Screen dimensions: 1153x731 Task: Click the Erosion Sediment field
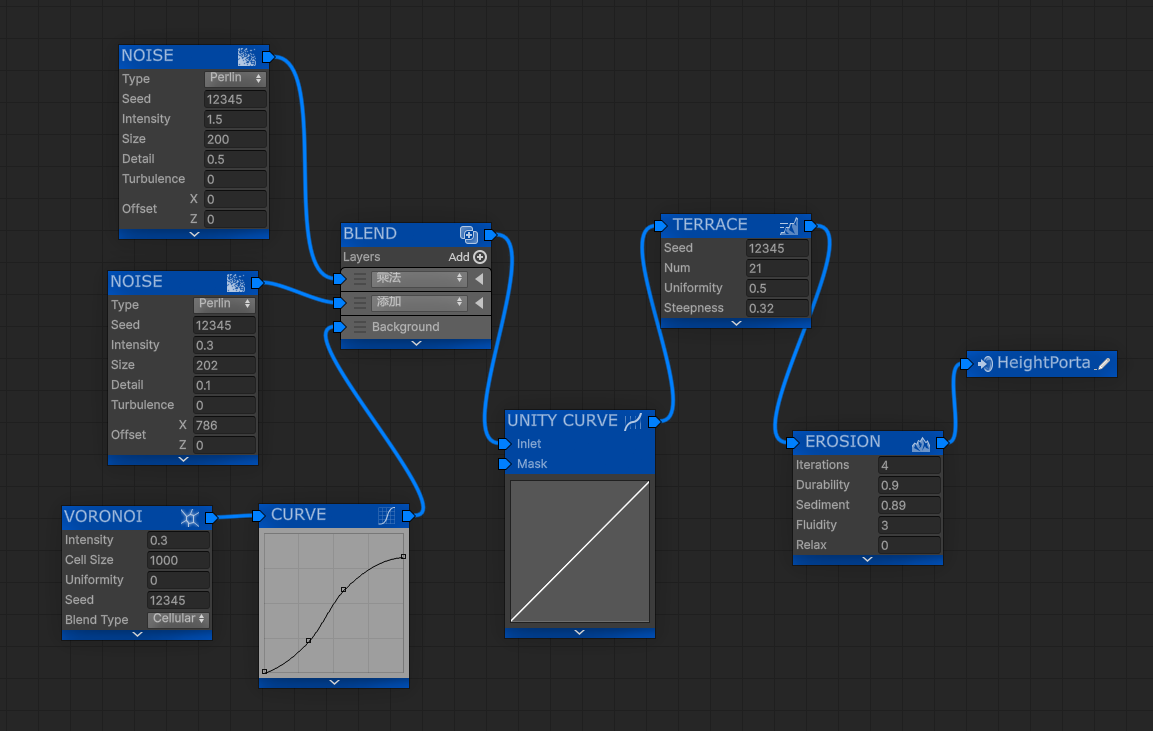[x=910, y=505]
